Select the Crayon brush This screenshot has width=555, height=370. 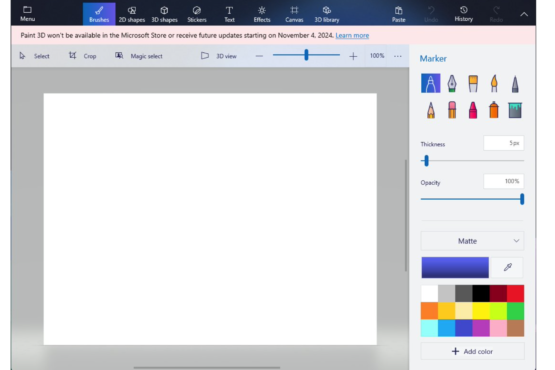pos(473,110)
